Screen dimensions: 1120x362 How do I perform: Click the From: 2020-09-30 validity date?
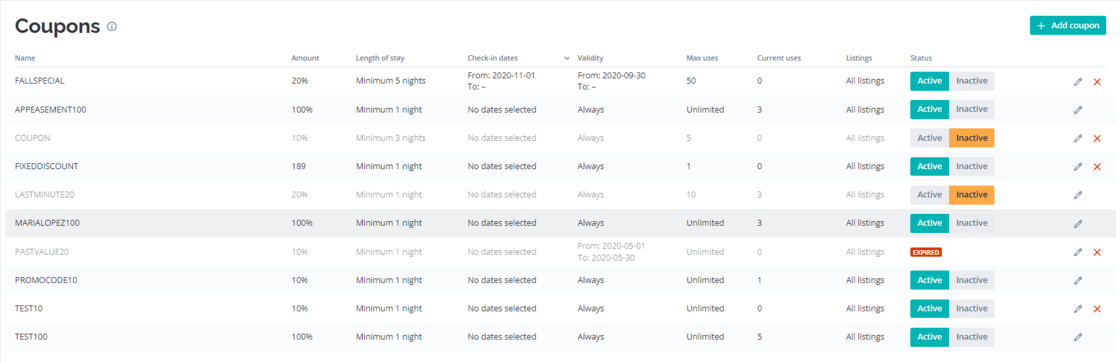pyautogui.click(x=611, y=75)
